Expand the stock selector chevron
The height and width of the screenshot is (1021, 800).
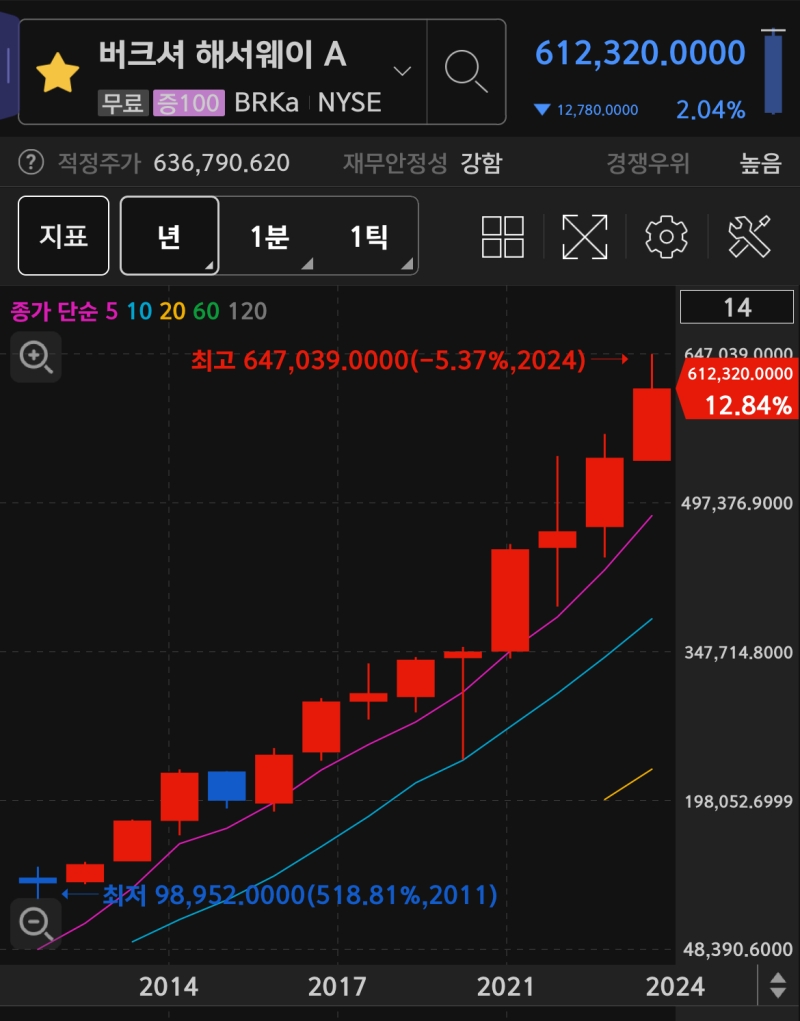[x=402, y=70]
